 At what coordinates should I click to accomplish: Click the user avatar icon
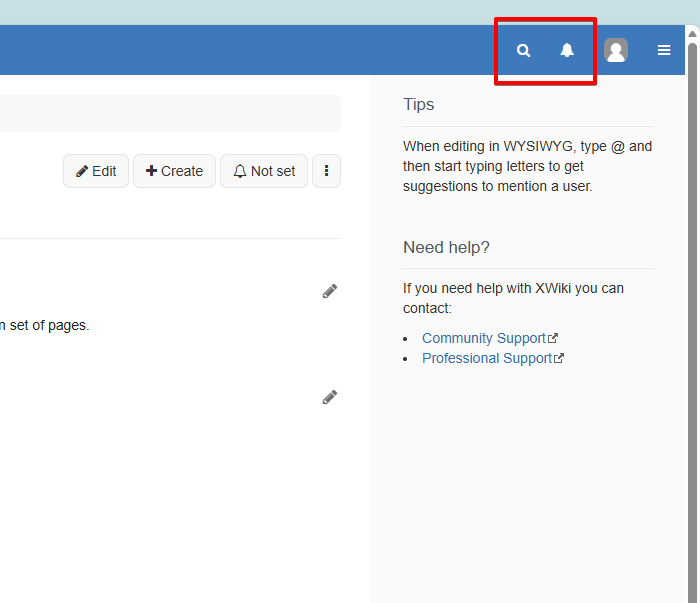616,51
